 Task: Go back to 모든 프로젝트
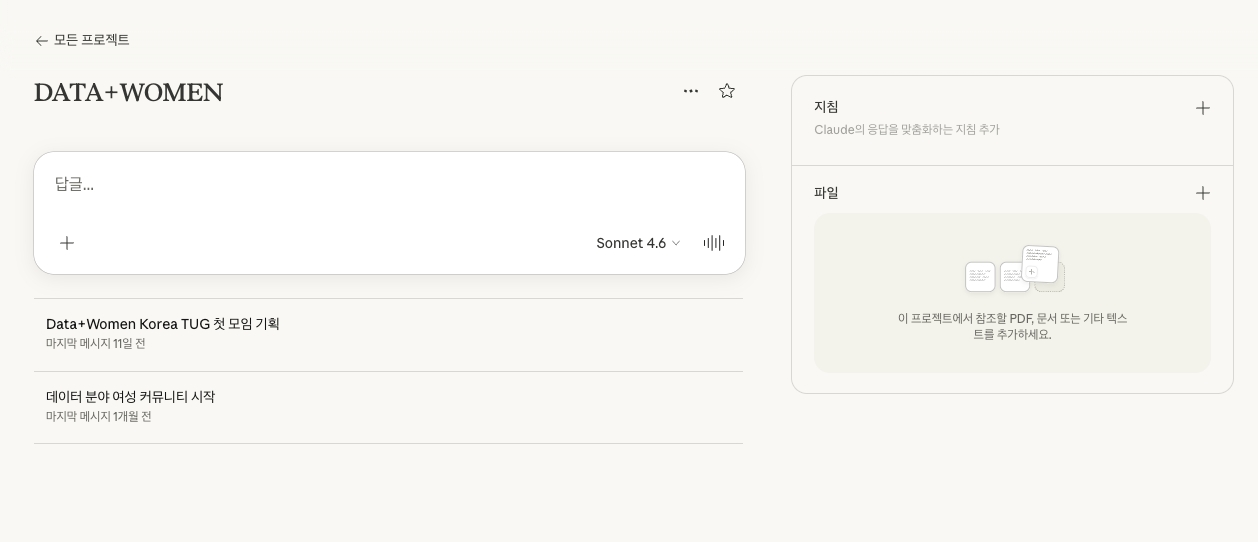coord(82,40)
